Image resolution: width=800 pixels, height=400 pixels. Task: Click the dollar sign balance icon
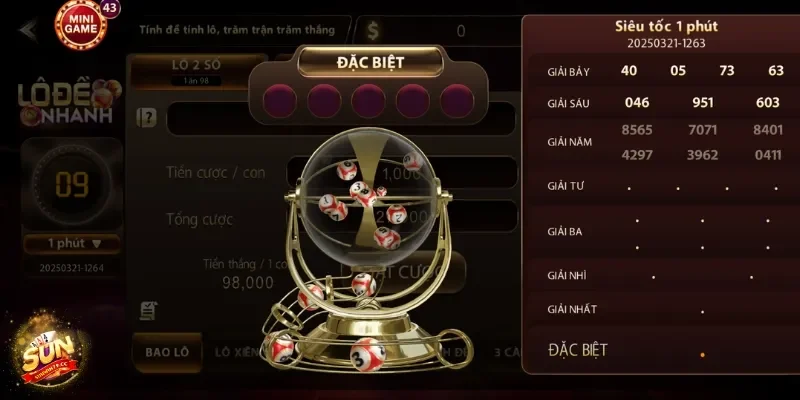point(373,31)
